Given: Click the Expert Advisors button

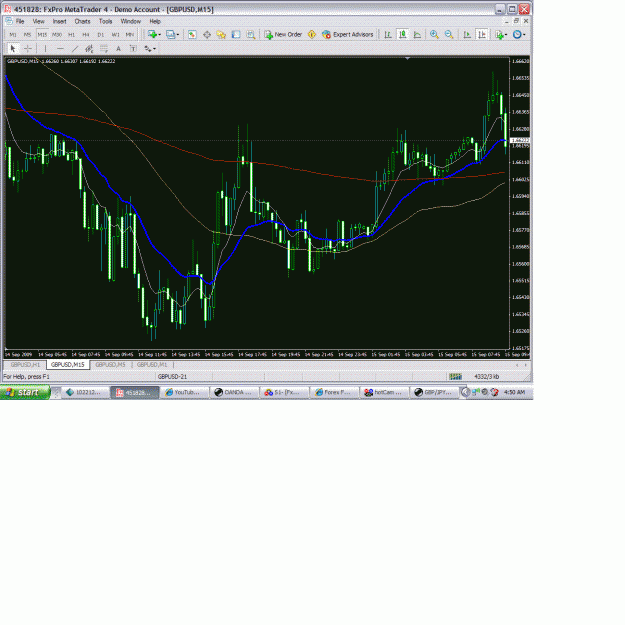Looking at the screenshot, I should pos(348,35).
